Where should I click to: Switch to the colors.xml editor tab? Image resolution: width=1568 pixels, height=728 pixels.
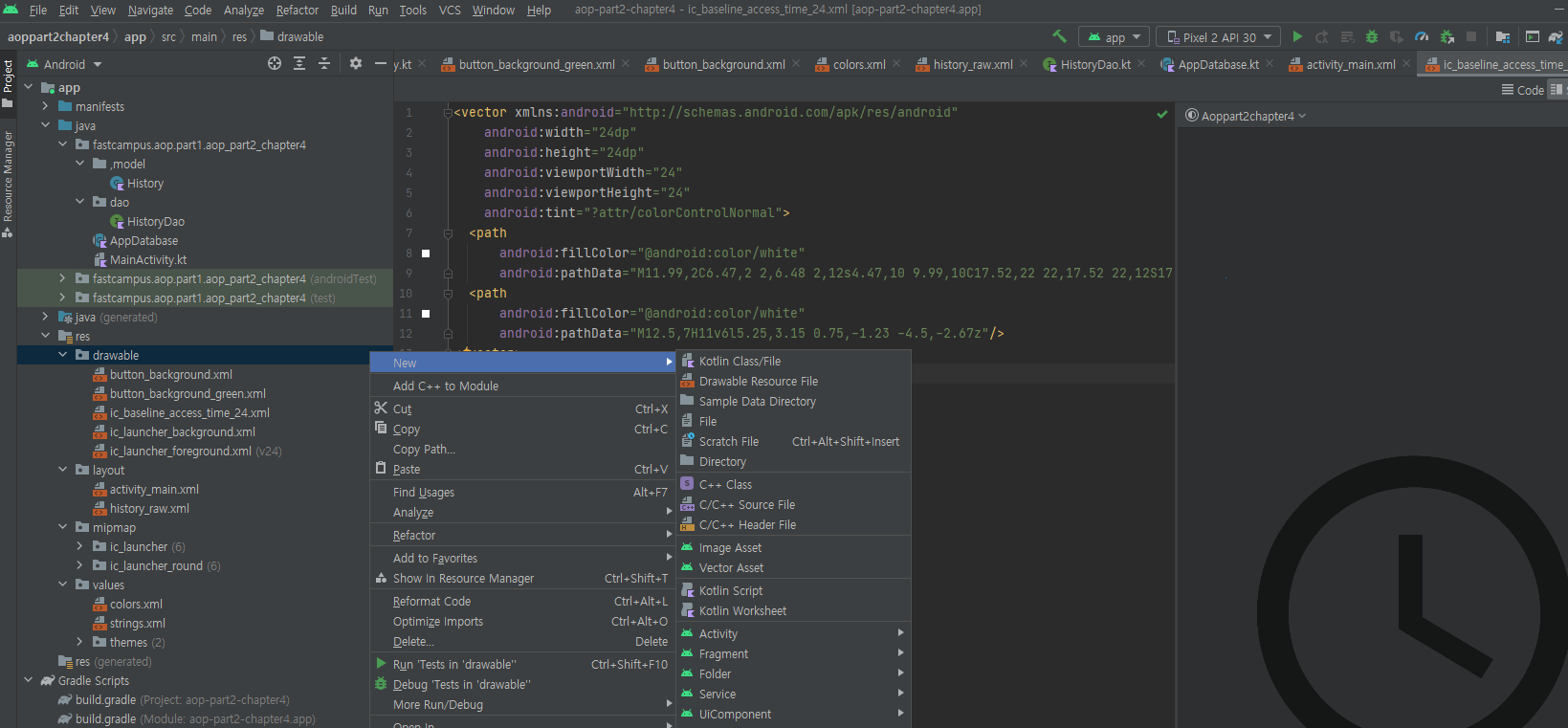click(858, 64)
